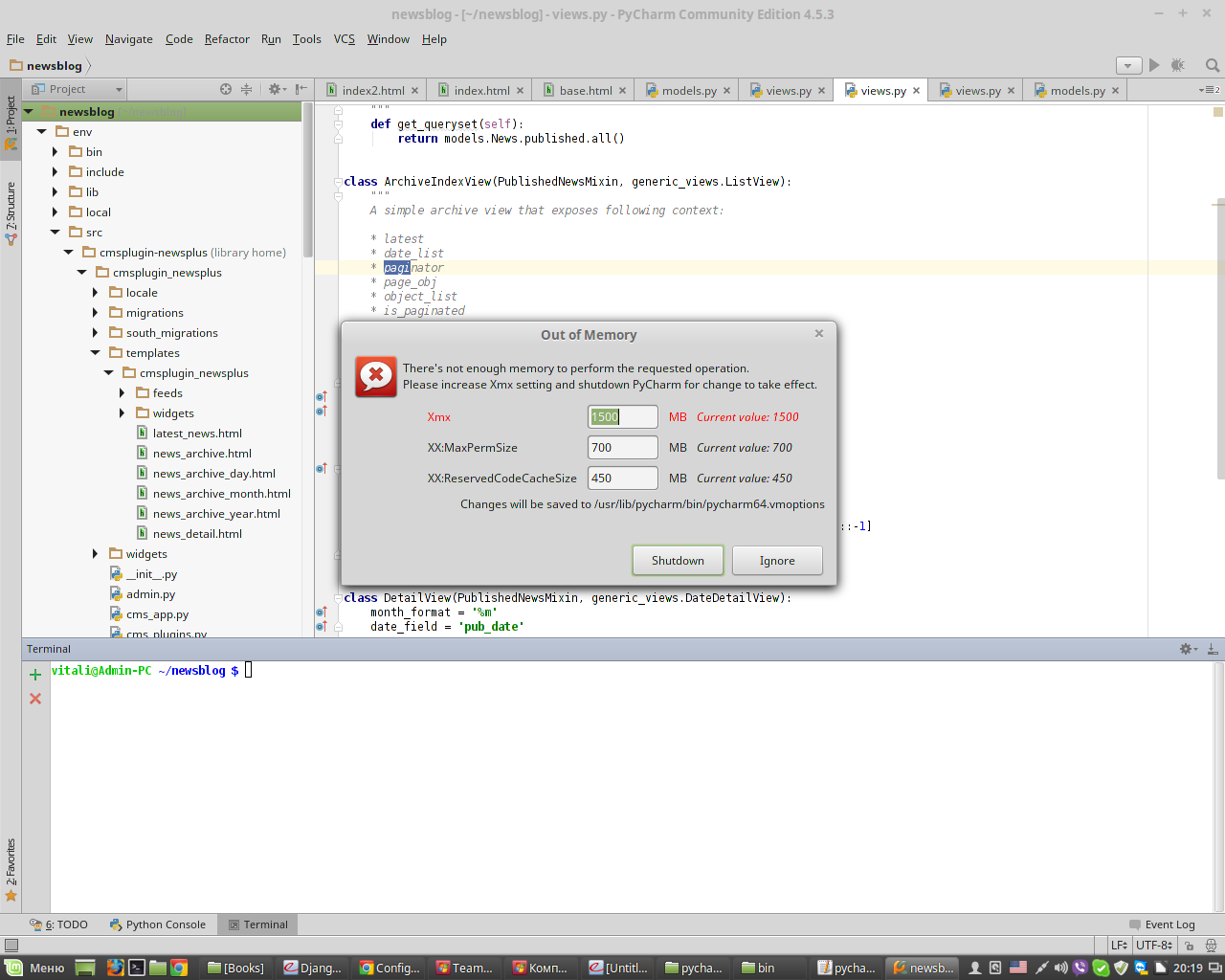
Task: Open Terminal panel settings gear
Action: click(1188, 649)
